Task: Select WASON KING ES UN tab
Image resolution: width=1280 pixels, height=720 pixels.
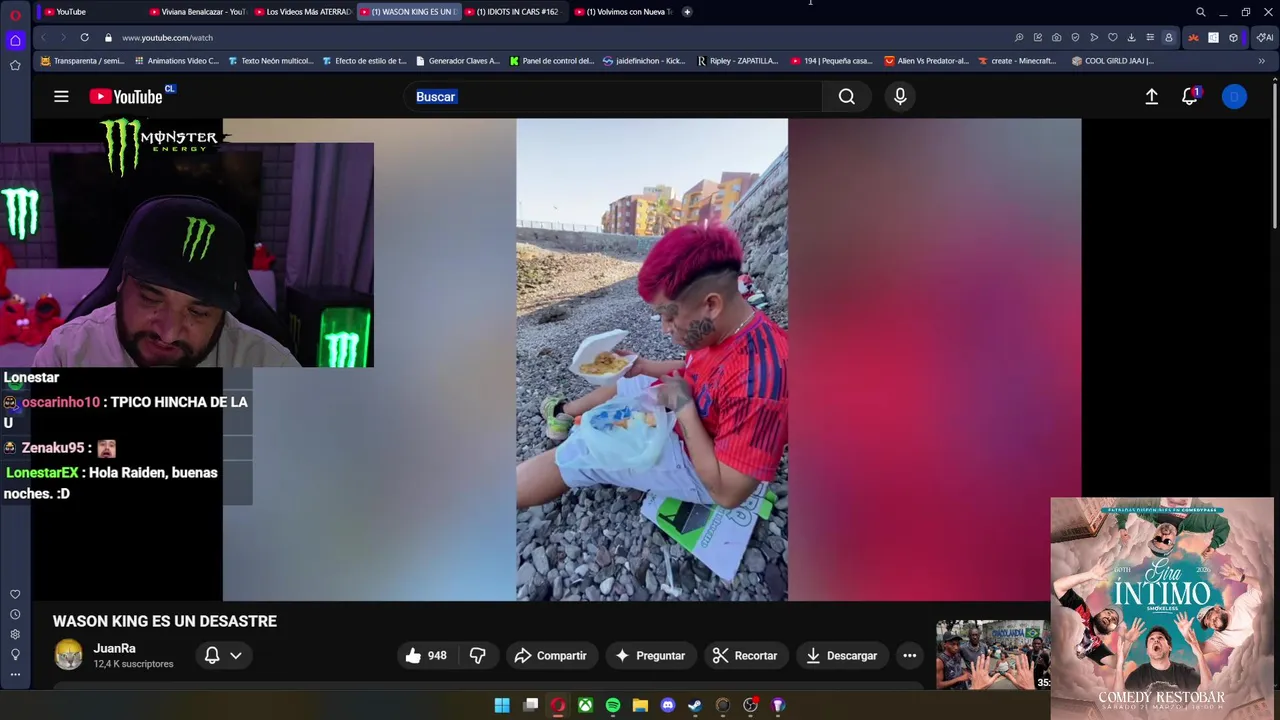Action: pyautogui.click(x=408, y=12)
